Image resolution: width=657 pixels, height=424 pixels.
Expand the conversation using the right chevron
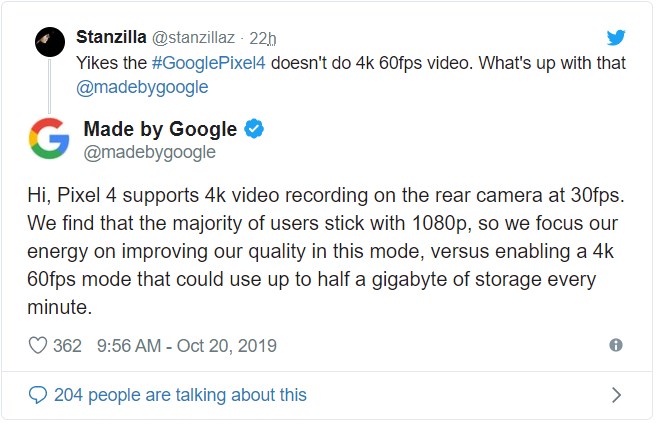(x=616, y=395)
